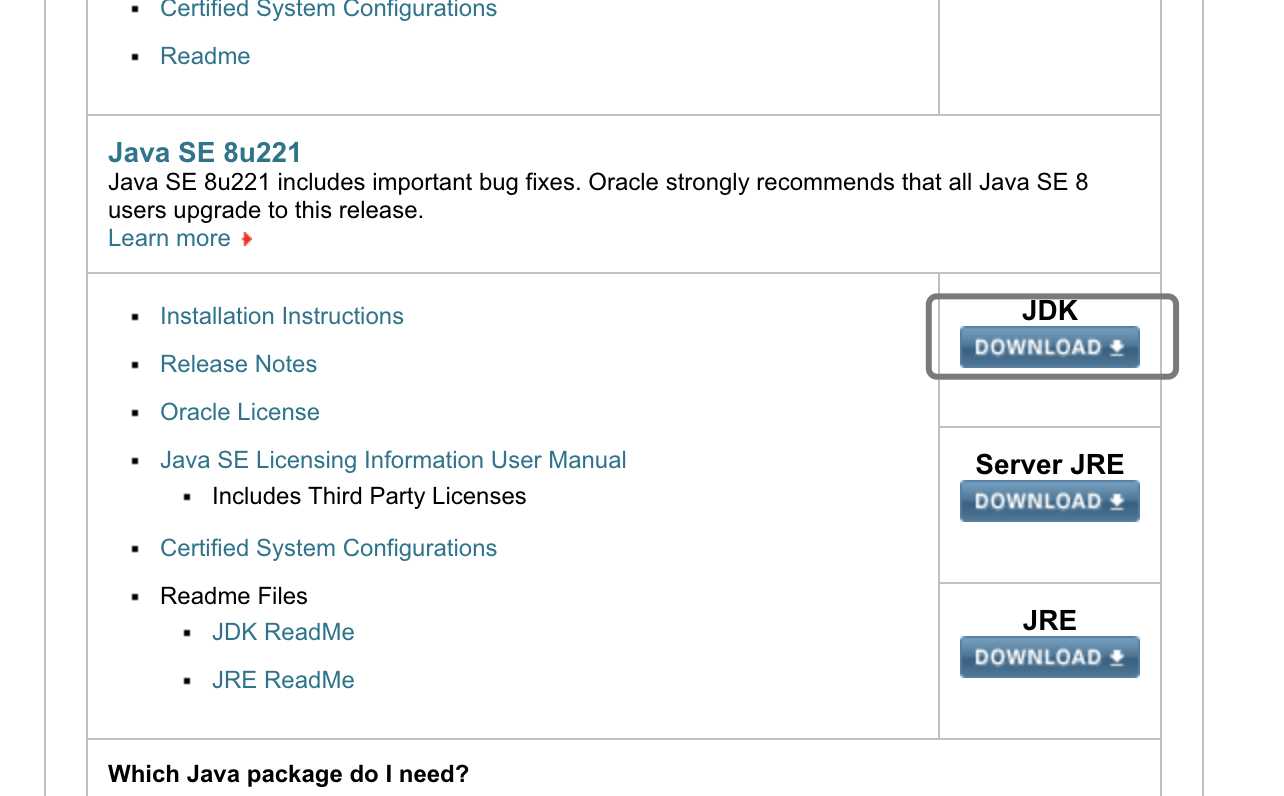This screenshot has width=1284, height=796.
Task: Open the JDK ReadMe link
Action: click(x=283, y=632)
